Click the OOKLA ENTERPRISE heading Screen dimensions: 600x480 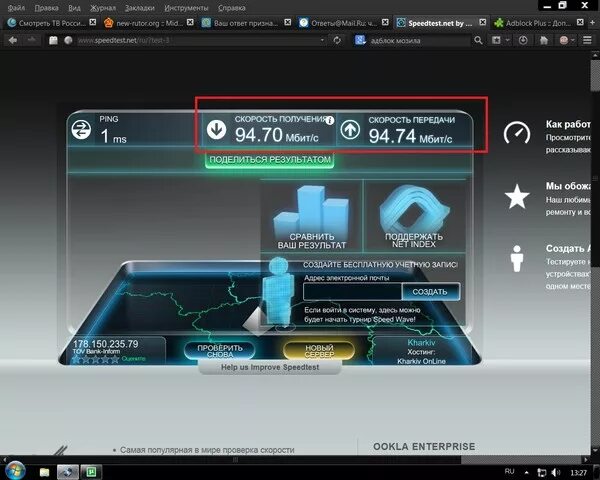point(424,447)
